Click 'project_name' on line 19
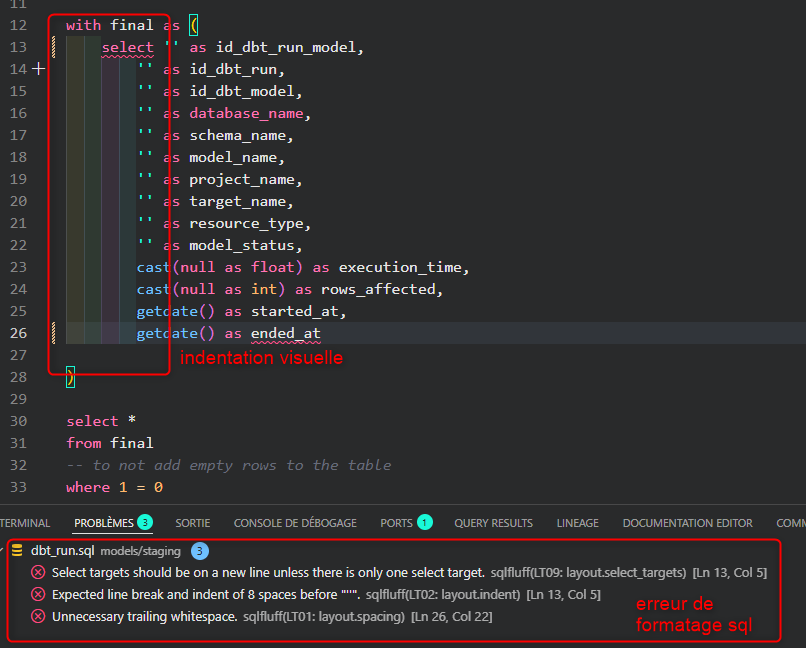Image resolution: width=806 pixels, height=648 pixels. [242, 179]
